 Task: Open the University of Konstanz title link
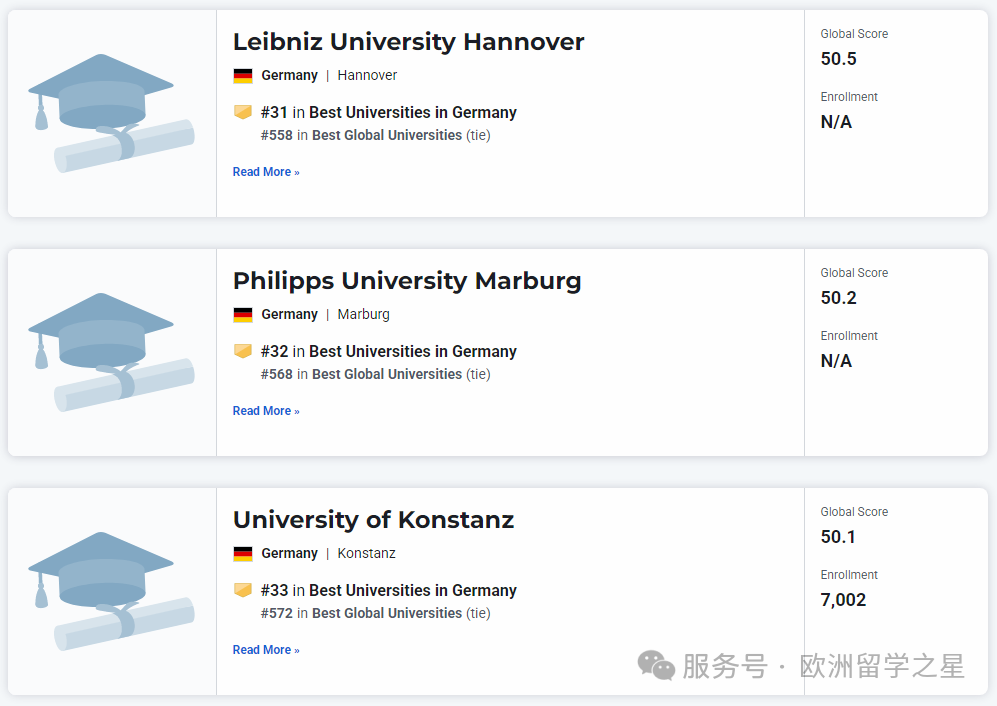[373, 520]
